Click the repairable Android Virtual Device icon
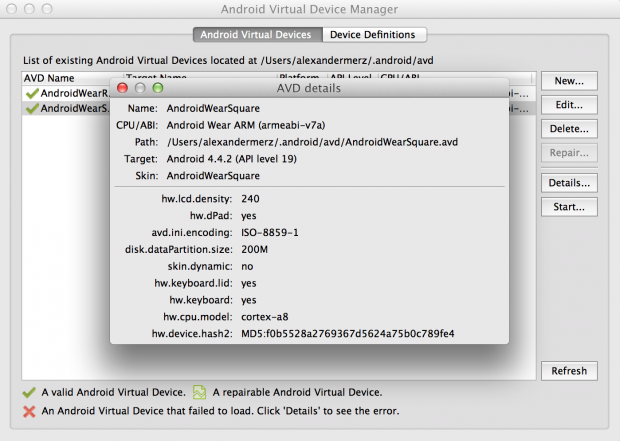620x441 pixels. pos(199,392)
